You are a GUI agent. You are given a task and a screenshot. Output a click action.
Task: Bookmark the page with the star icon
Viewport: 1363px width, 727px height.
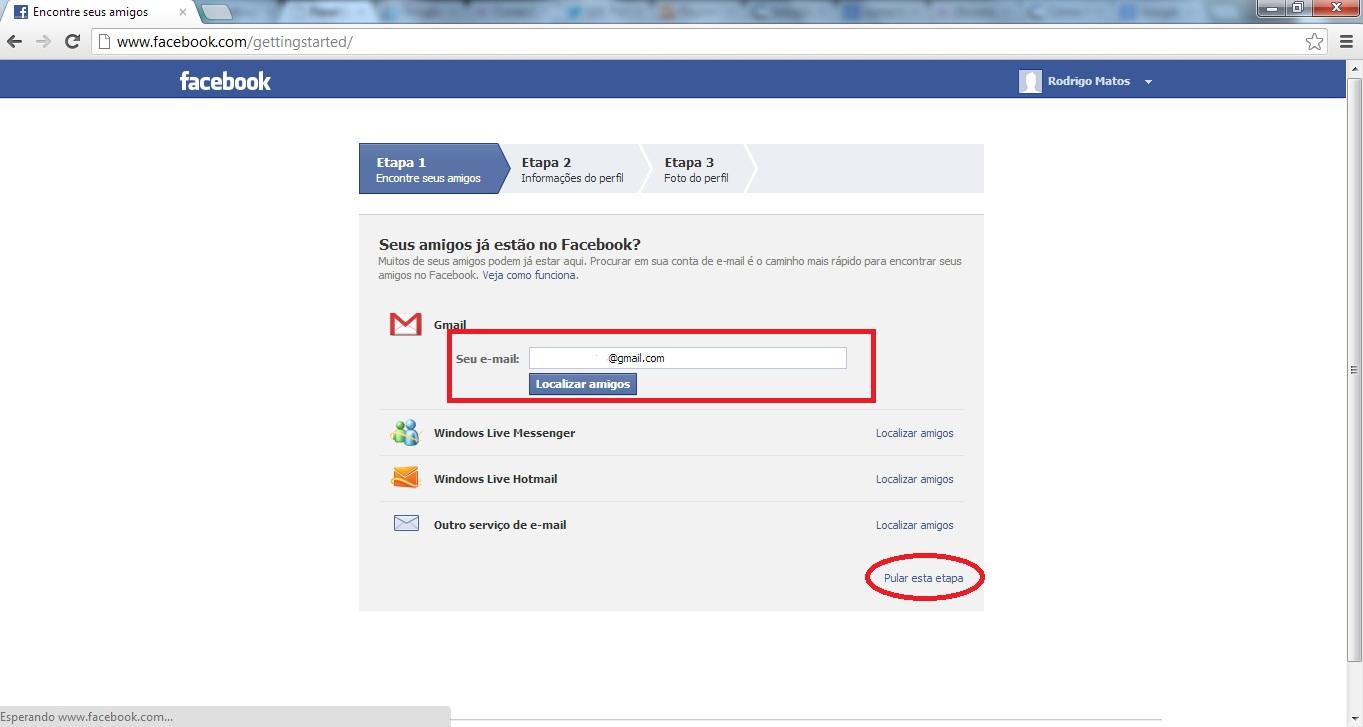(x=1314, y=42)
